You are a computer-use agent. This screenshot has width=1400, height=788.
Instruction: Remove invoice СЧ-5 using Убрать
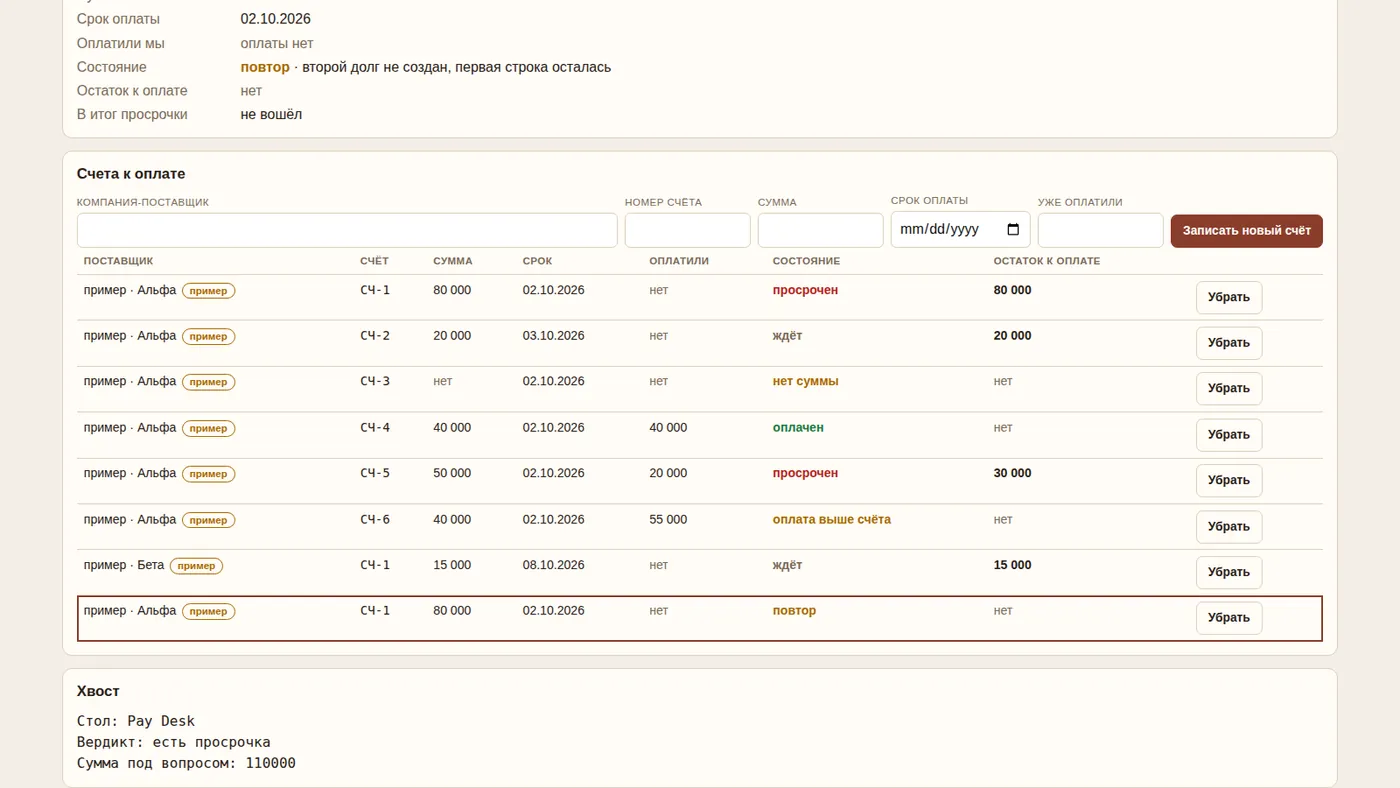click(1229, 480)
